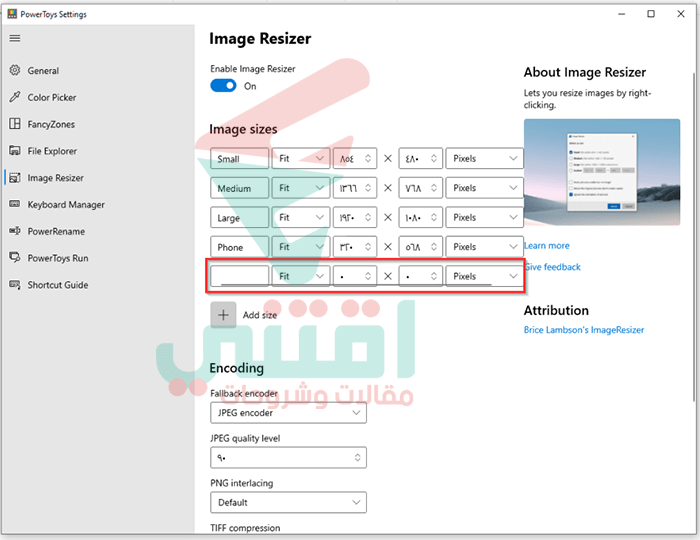Select PowerRename in sidebar
Viewport: 700px width, 540px height.
point(56,231)
